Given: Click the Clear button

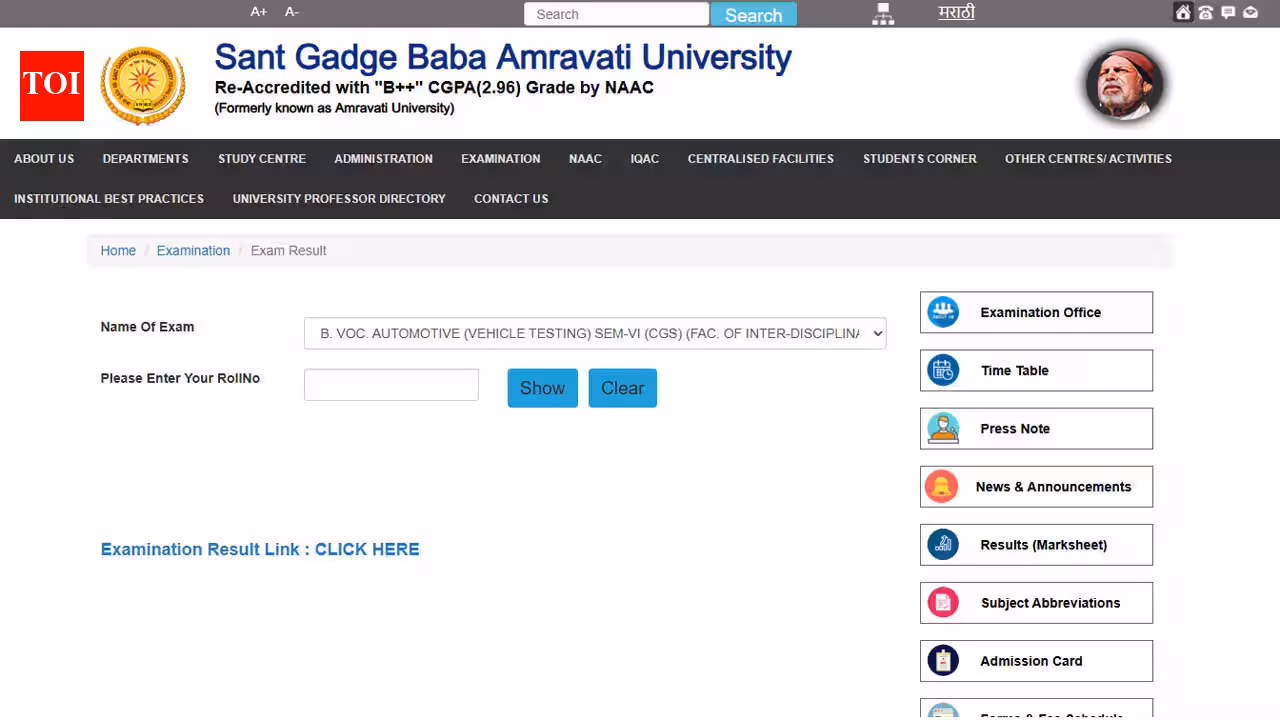Looking at the screenshot, I should pos(622,388).
